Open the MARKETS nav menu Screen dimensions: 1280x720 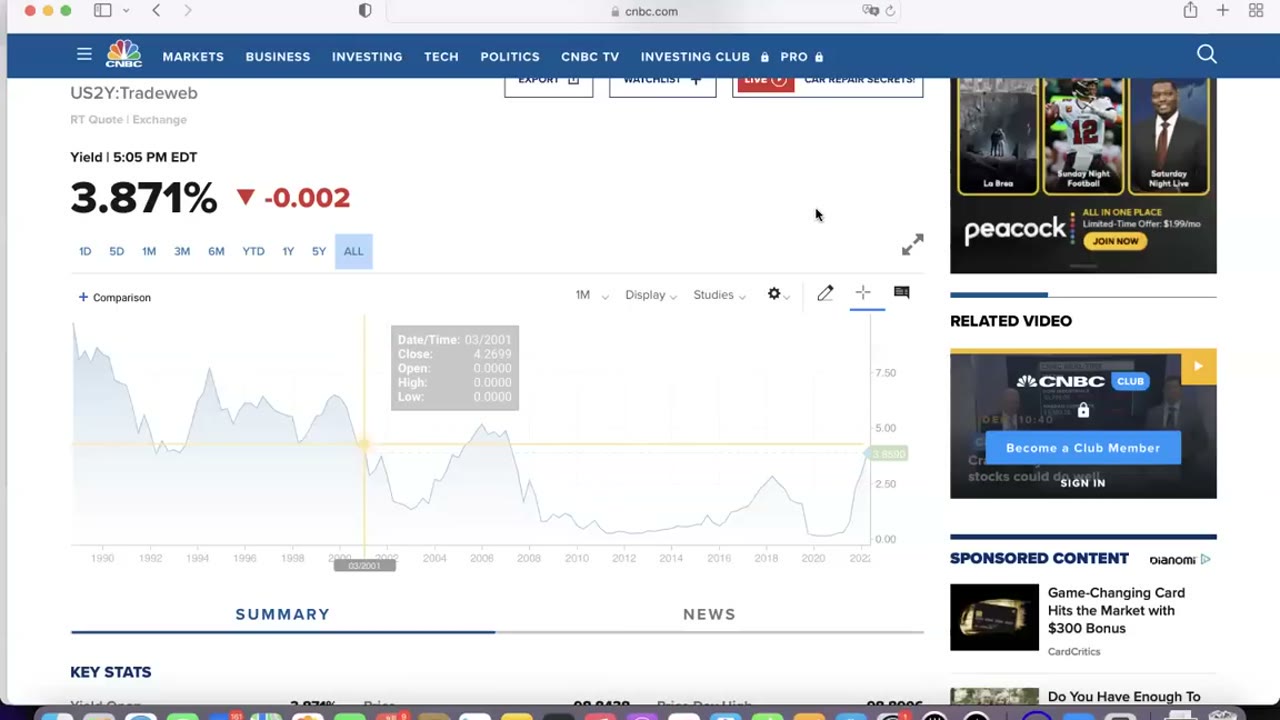point(193,57)
